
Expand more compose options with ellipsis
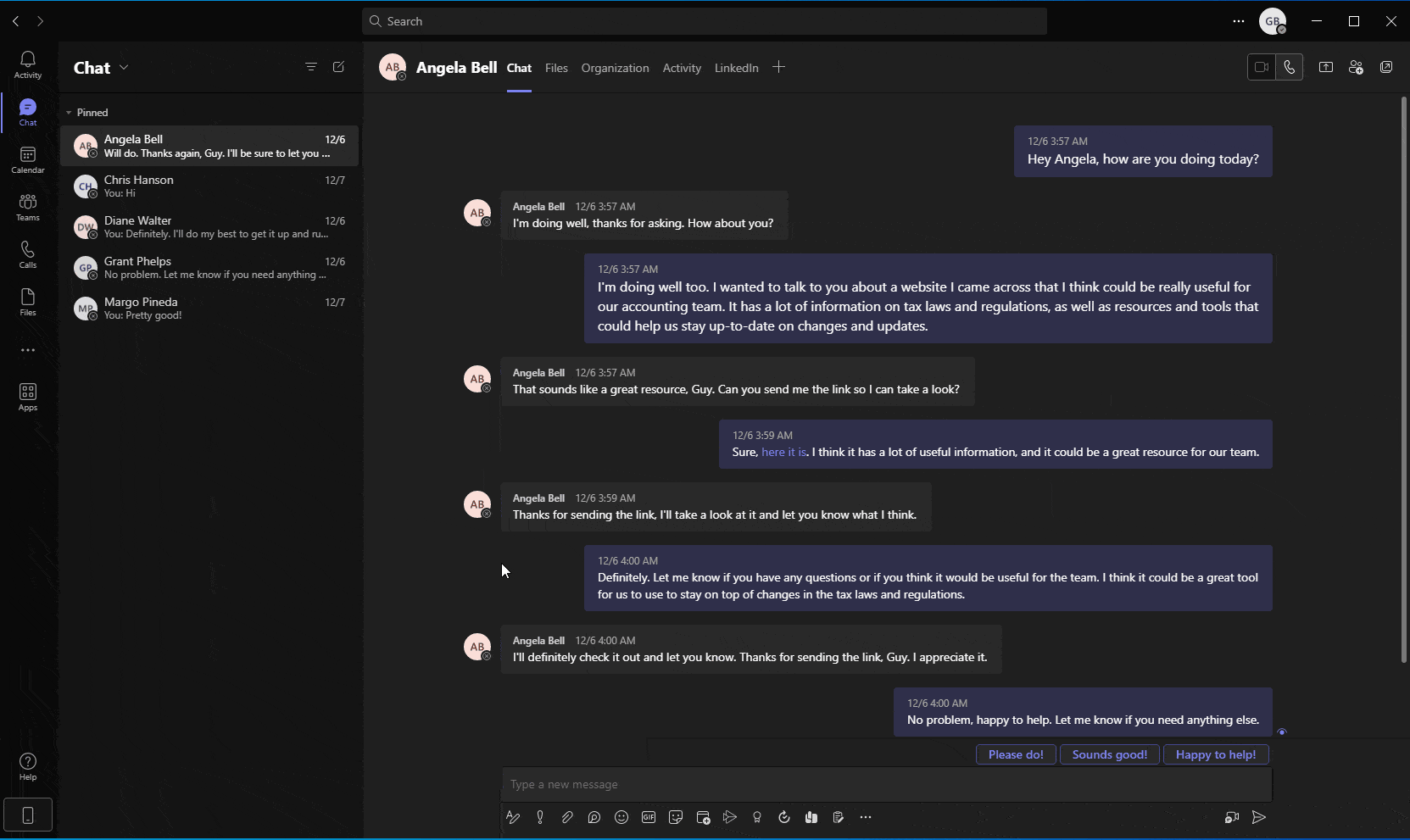[x=865, y=817]
